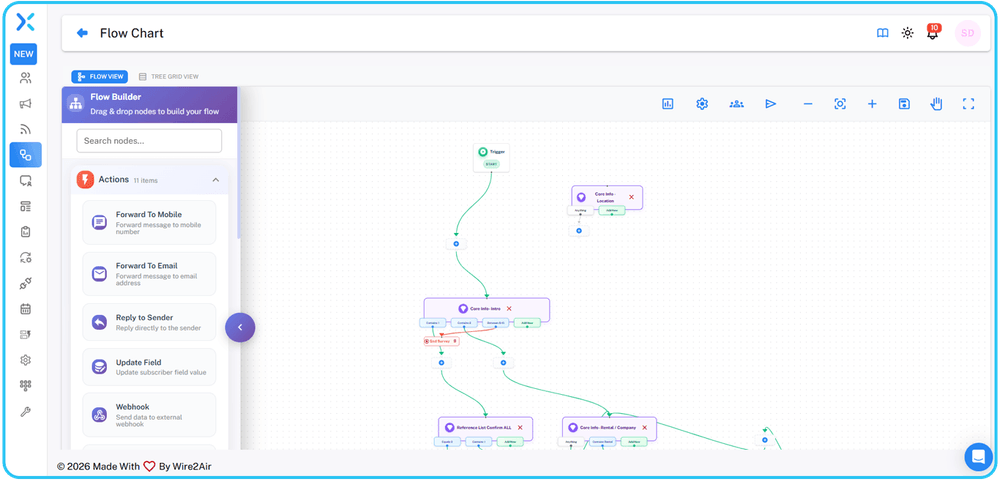Switch to Tree Grid View tab
Screen dimensions: 1000x480
point(169,76)
